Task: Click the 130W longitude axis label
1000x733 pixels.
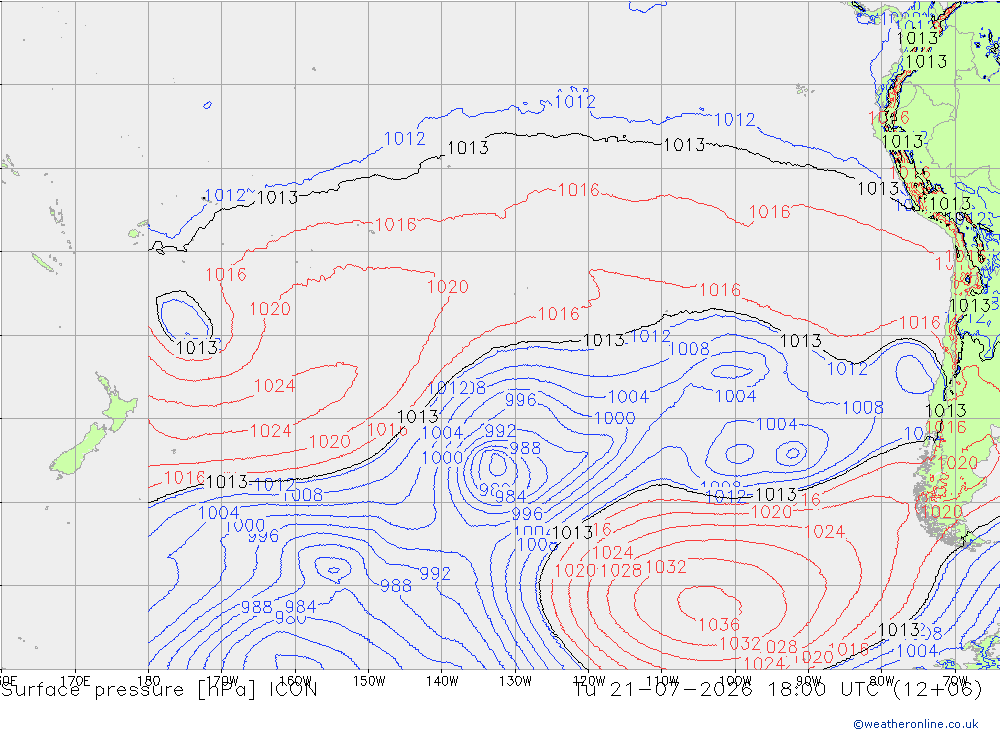Action: [515, 681]
